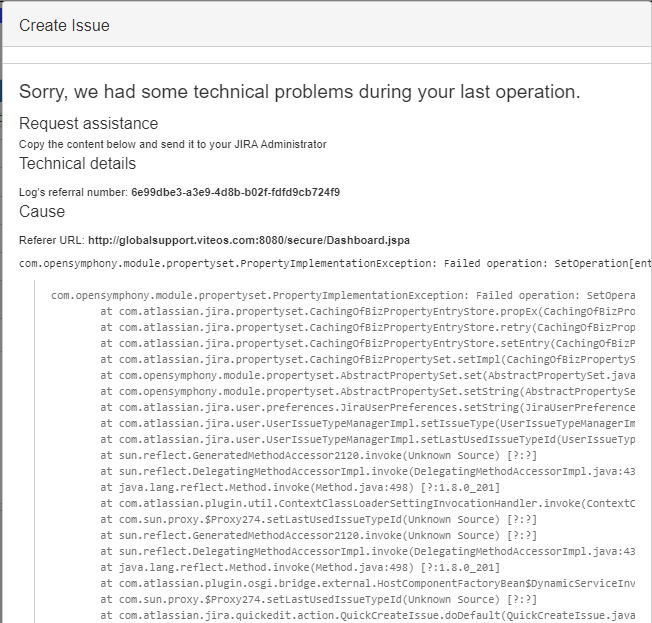Click the UserIssueTypeManagerImpl.setIssueType trace line

pyautogui.click(x=368, y=424)
